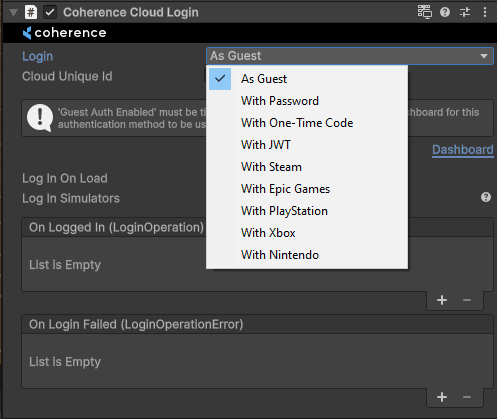The image size is (497, 419).
Task: Open the Dashboard link
Action: (463, 150)
